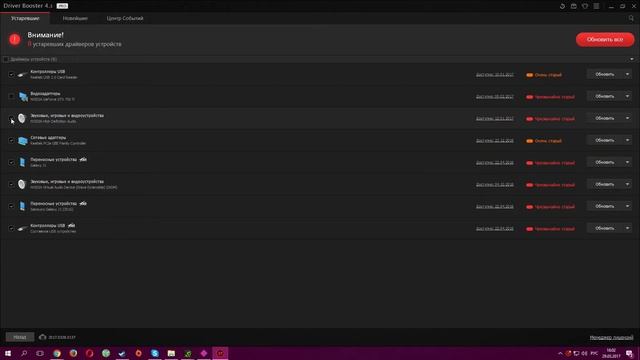Viewport: 640px width, 360px height.
Task: Click the taskbar clock and date
Action: tap(611, 353)
